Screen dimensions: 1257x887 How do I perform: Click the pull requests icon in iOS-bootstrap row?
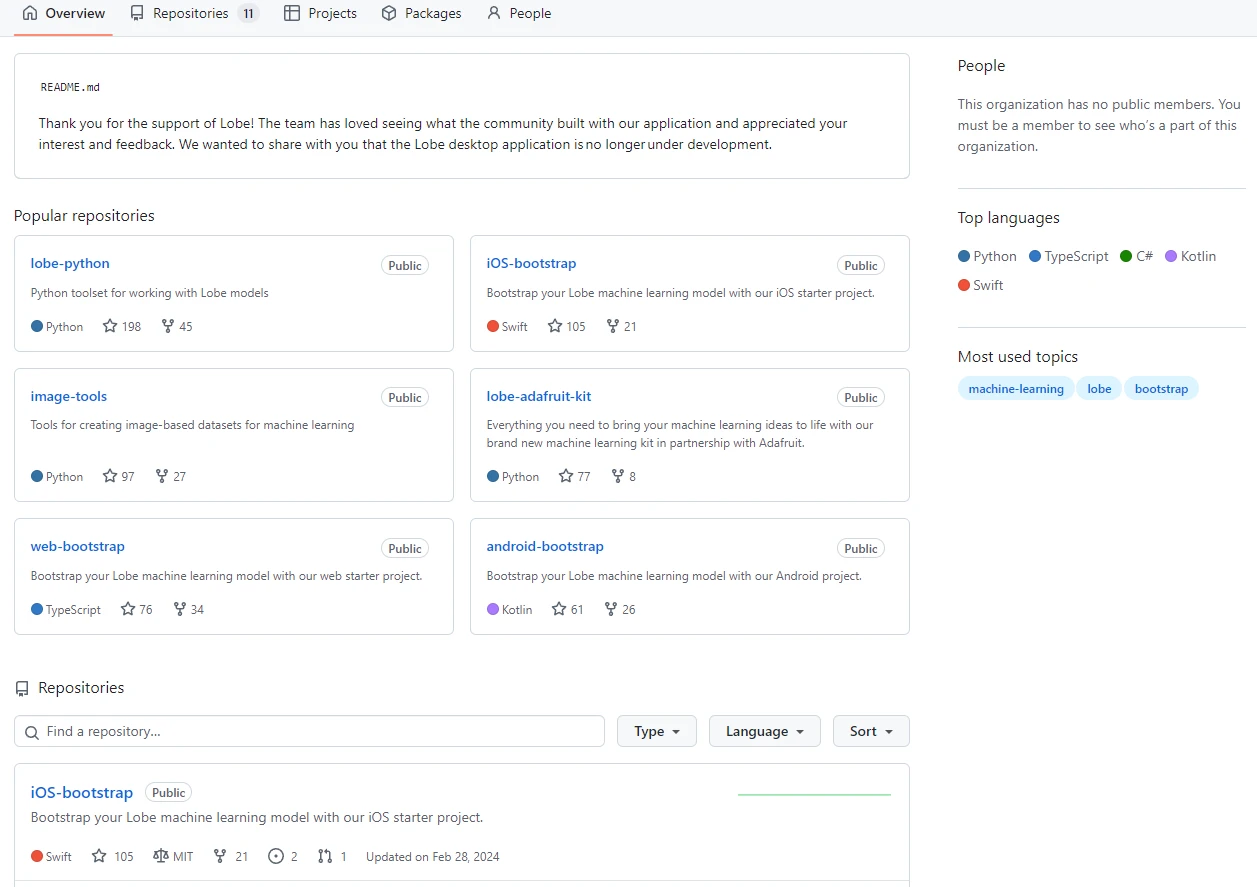coord(325,856)
